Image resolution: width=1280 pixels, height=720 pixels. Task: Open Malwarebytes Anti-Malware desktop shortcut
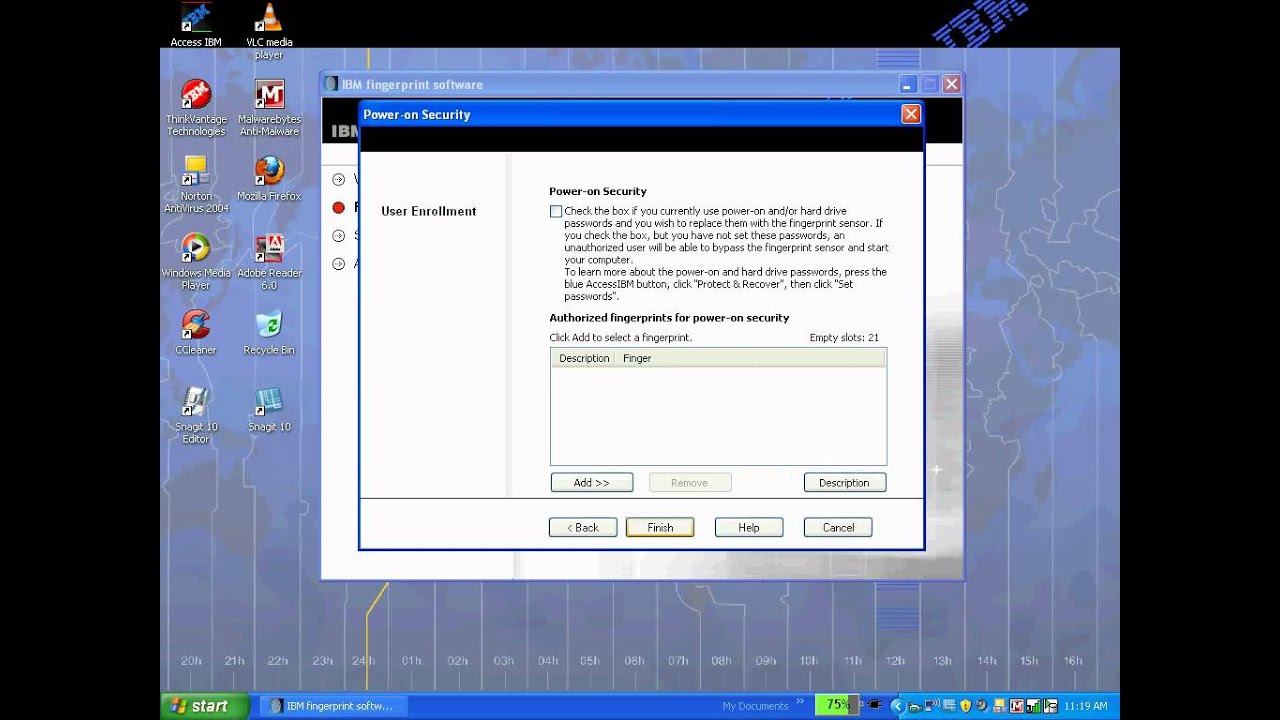point(269,108)
